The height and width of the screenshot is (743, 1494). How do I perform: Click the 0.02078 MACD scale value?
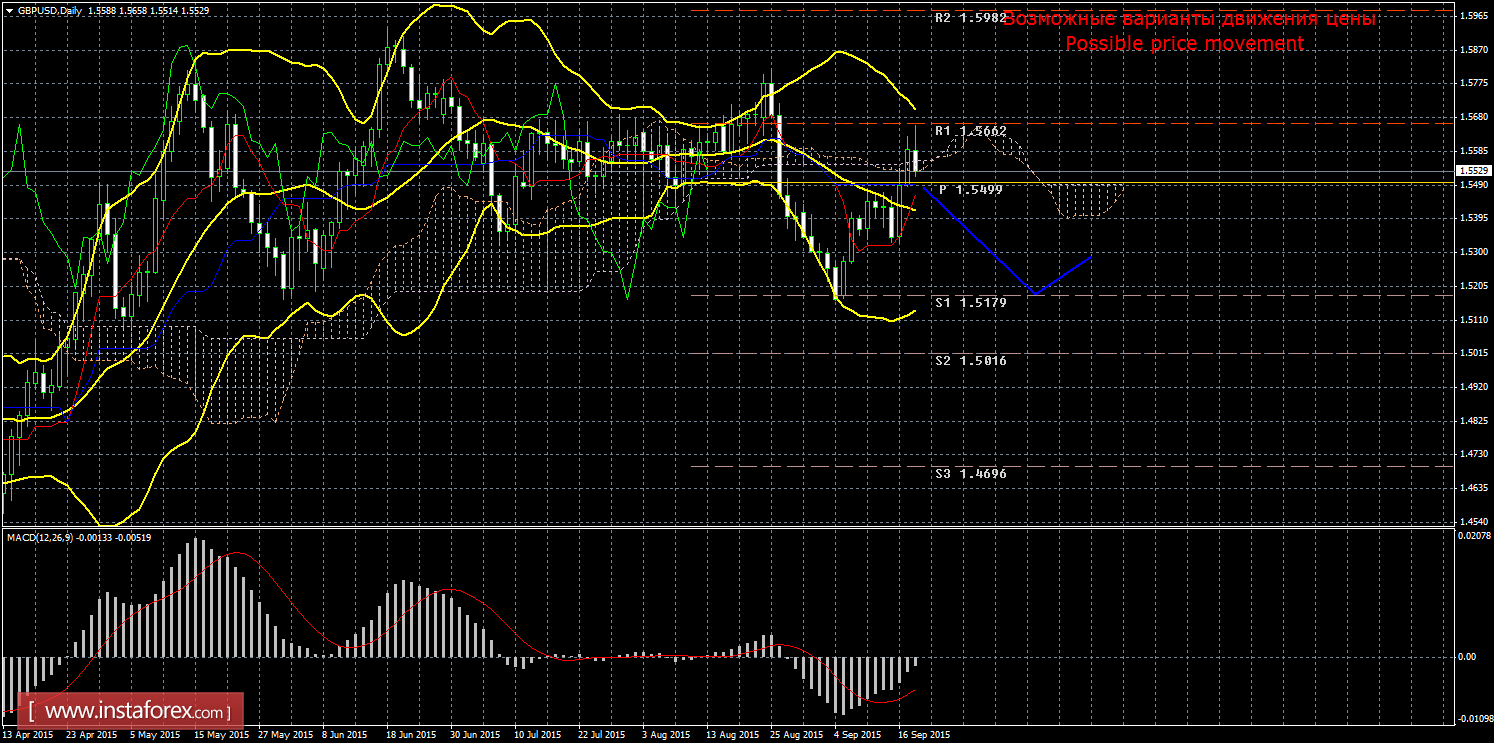(1472, 537)
